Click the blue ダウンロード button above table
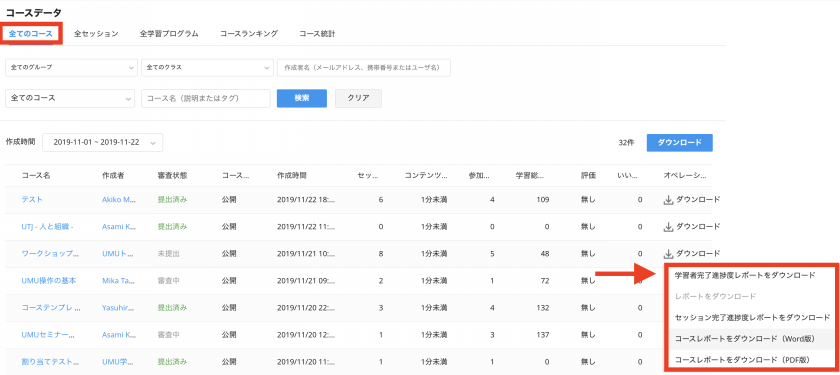This screenshot has height=375, width=840. (x=679, y=142)
